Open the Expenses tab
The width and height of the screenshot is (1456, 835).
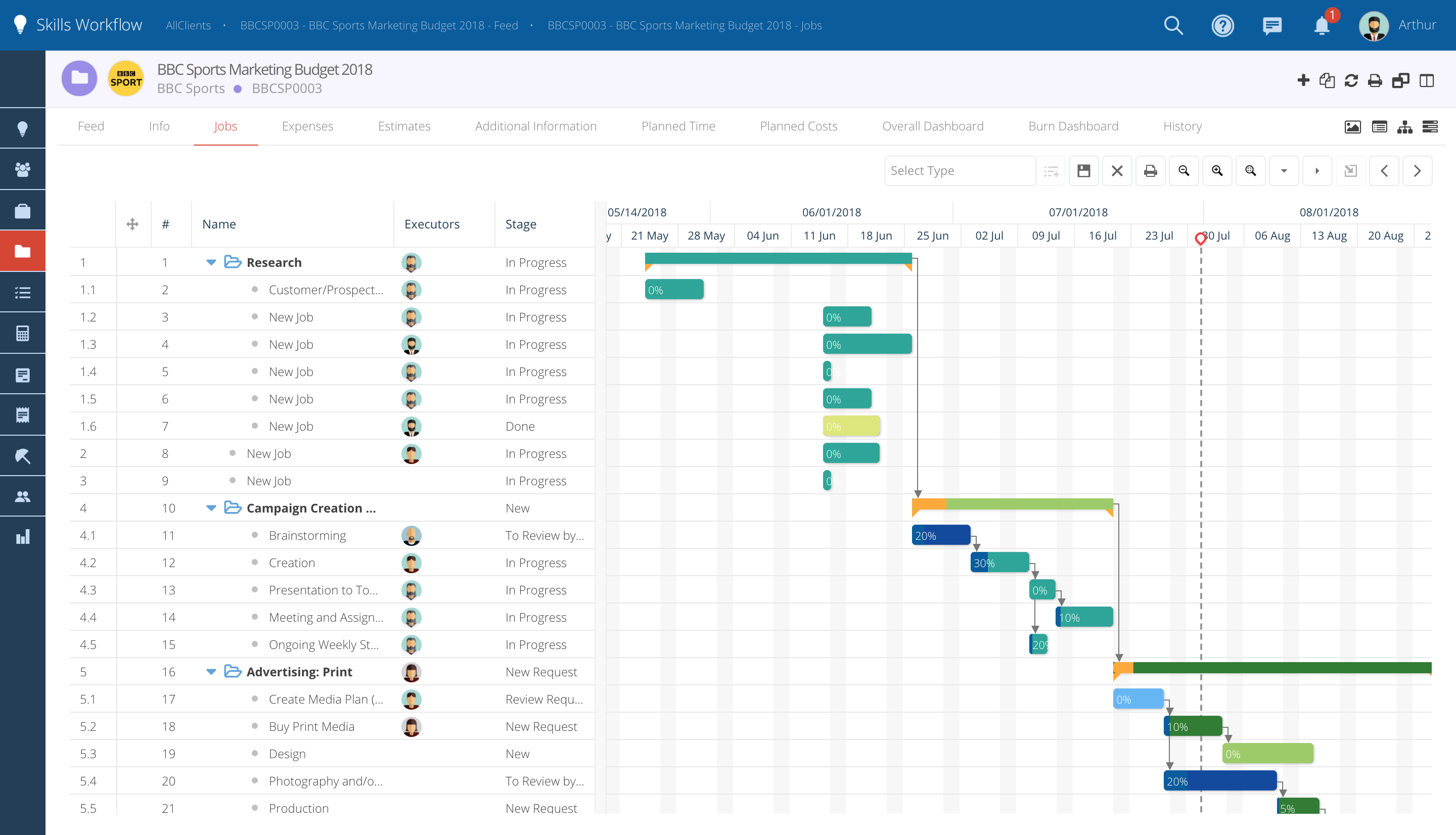tap(307, 126)
